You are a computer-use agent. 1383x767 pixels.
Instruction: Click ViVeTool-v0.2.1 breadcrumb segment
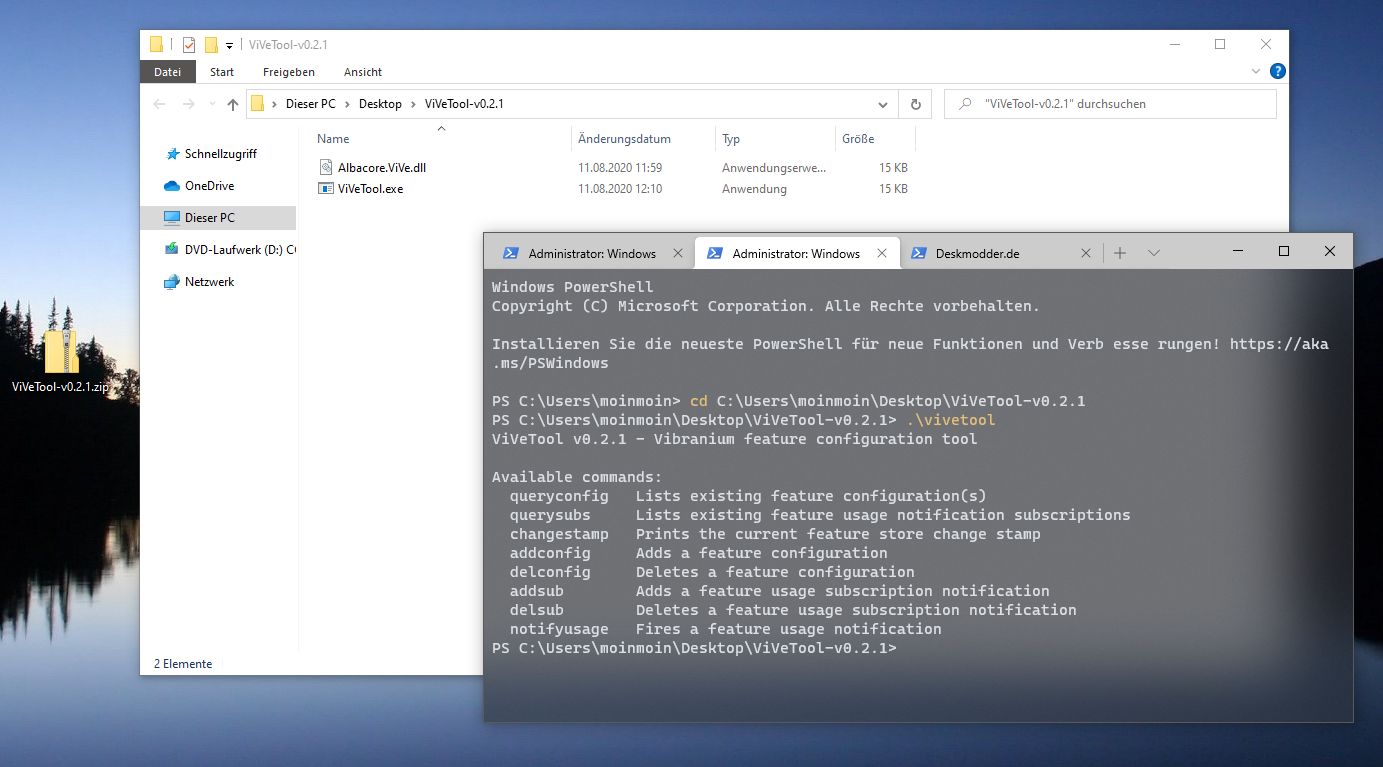(x=464, y=104)
